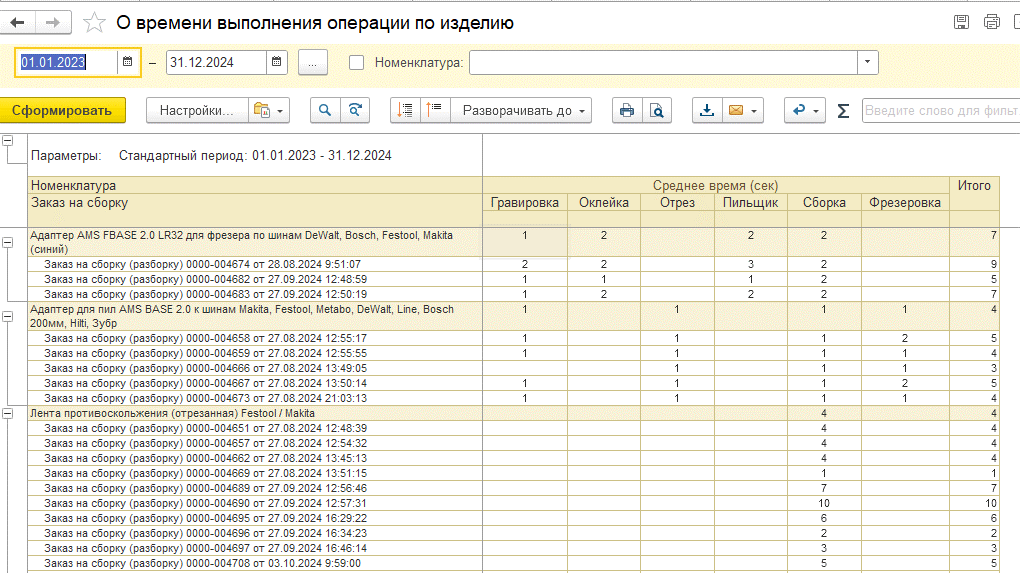1020x573 pixels.
Task: Click the Сформировать button
Action: [x=62, y=111]
